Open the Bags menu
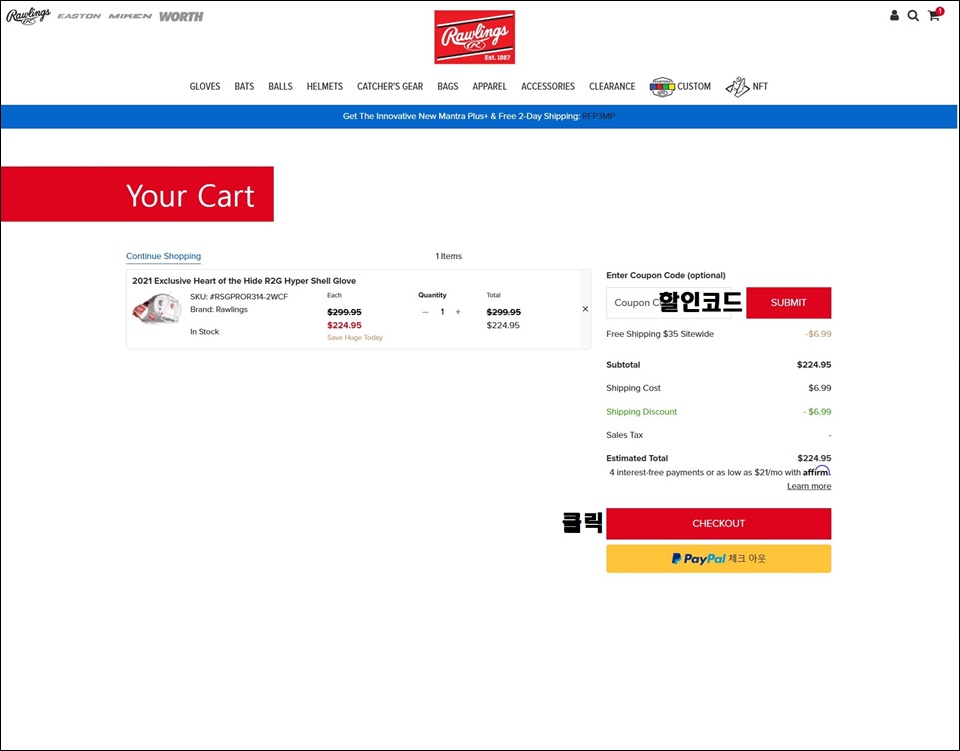Screen dimensions: 960x751 coord(448,86)
